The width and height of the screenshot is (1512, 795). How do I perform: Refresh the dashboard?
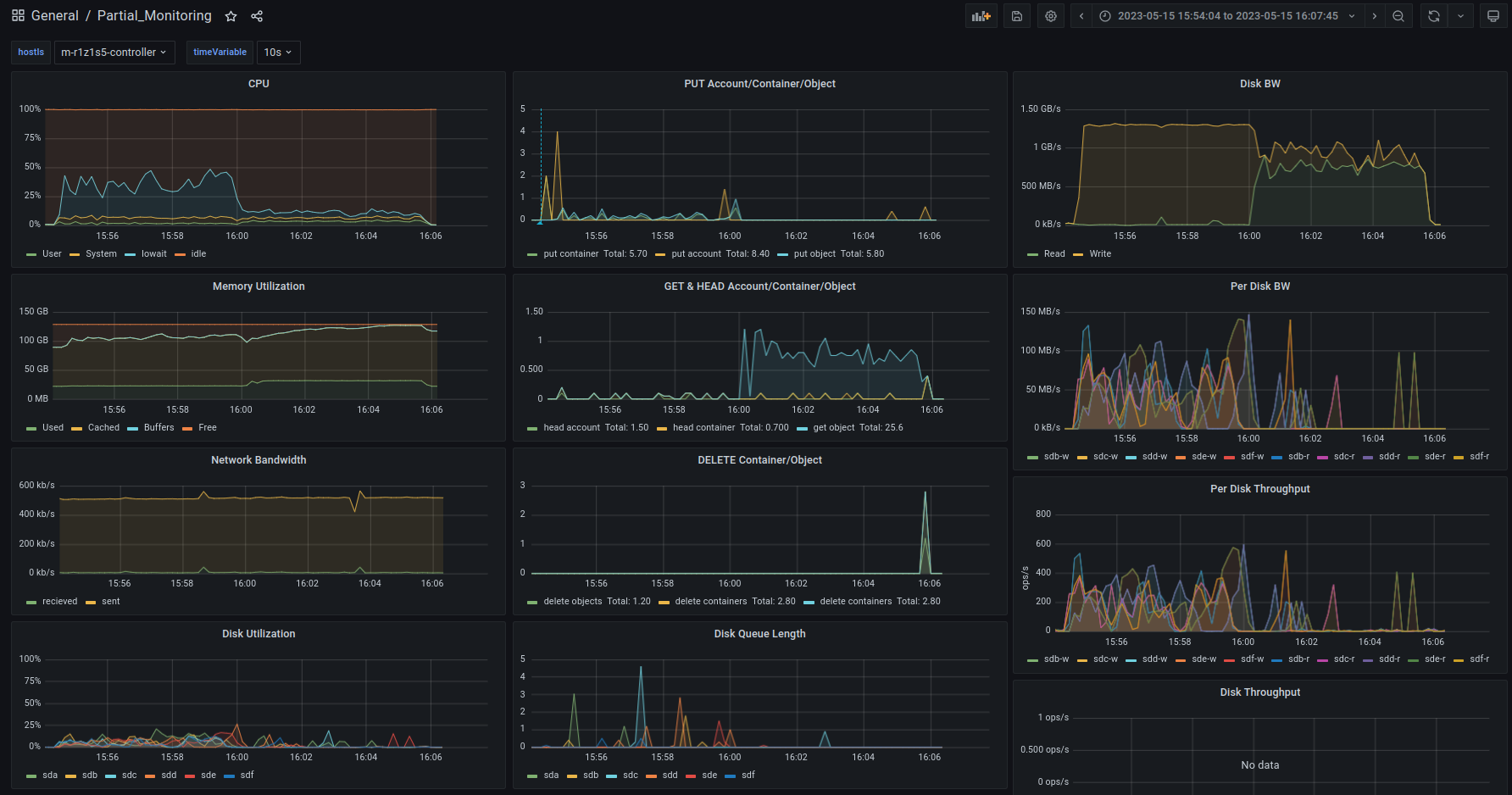point(1433,16)
